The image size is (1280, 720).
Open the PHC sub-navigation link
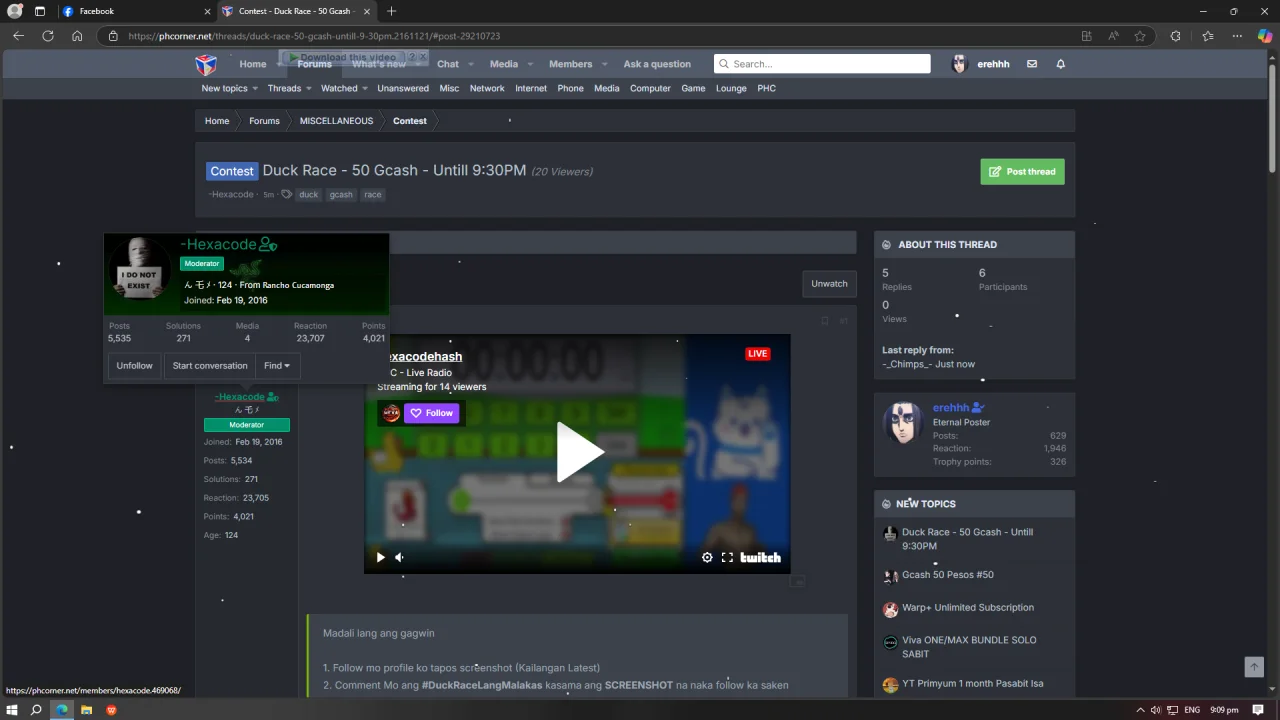coord(766,88)
